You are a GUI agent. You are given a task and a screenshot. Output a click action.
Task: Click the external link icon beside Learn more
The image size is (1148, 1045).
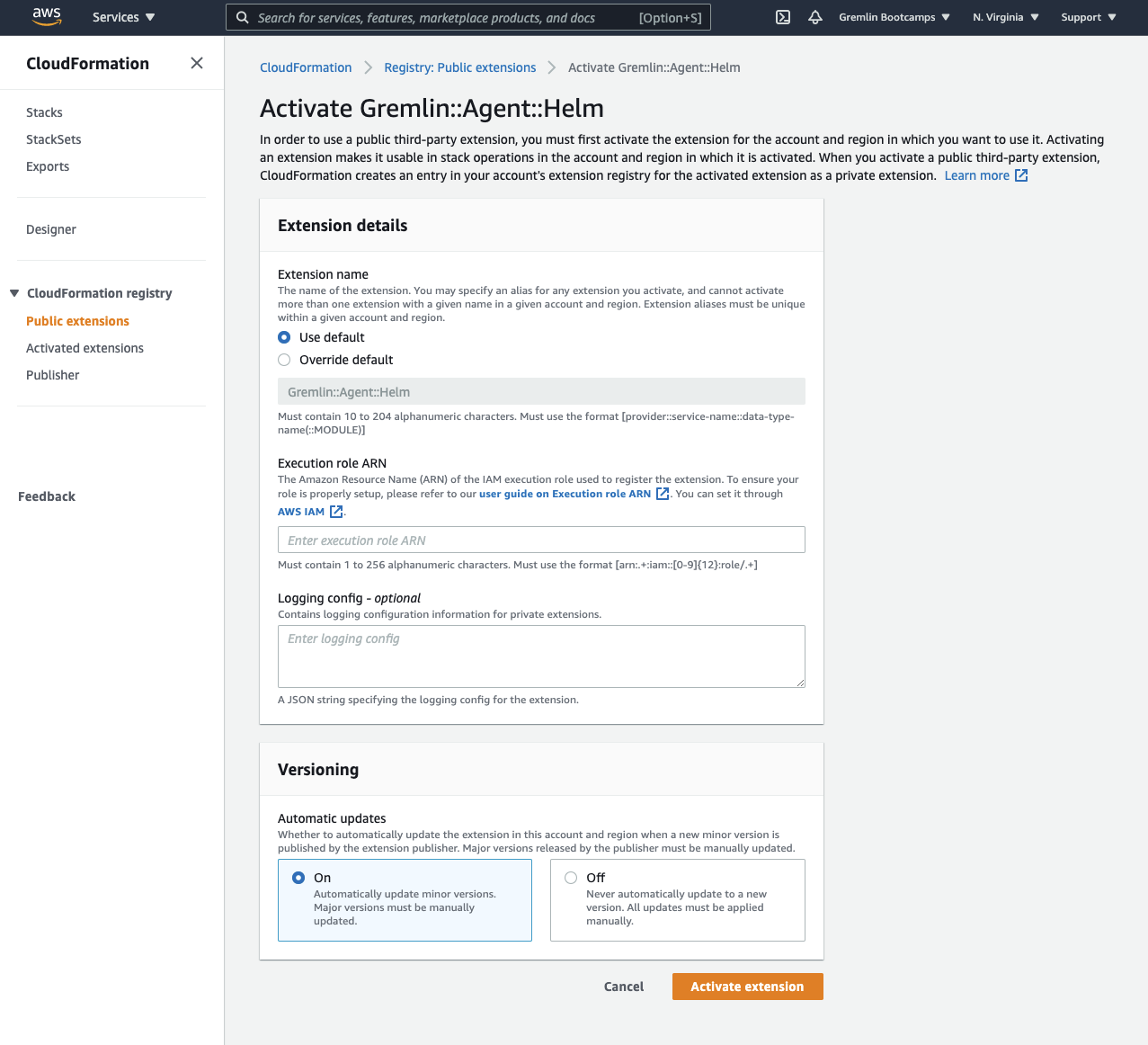tap(1021, 175)
